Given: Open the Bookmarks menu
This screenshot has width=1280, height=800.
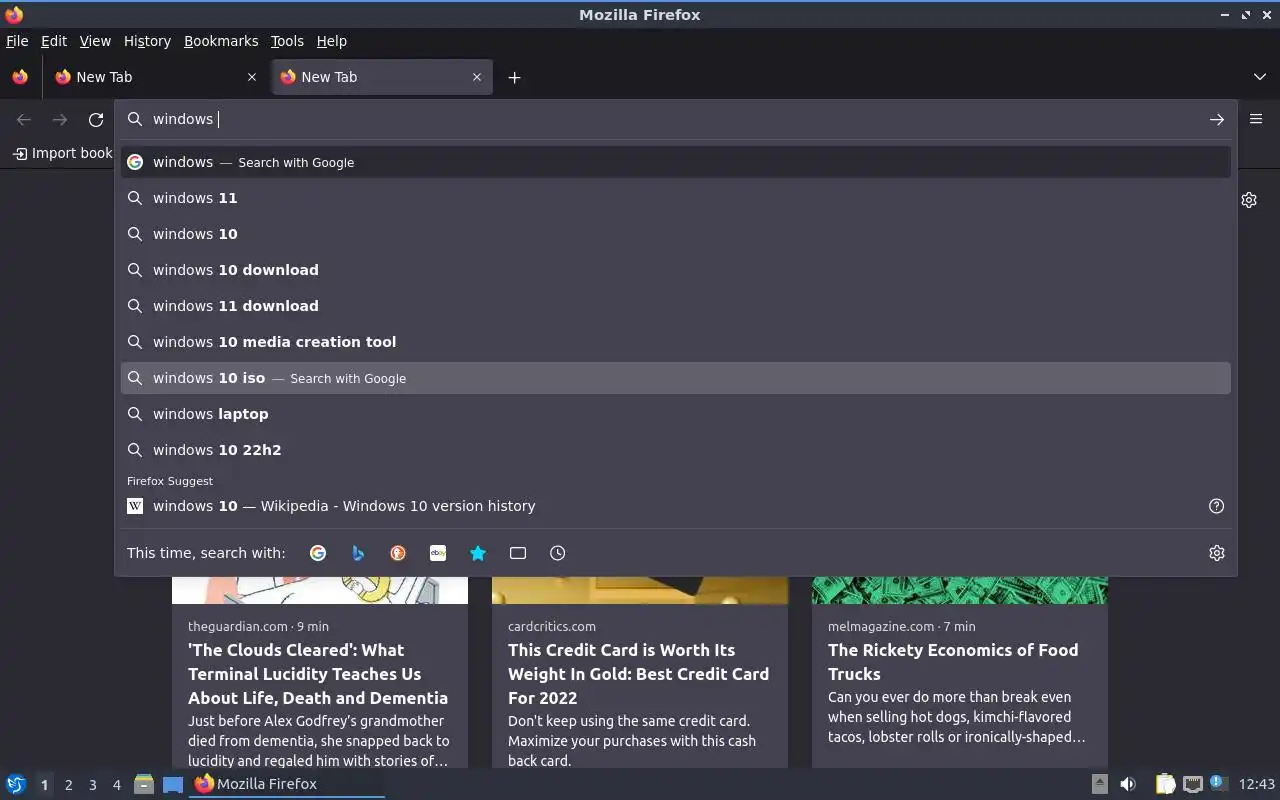Looking at the screenshot, I should pyautogui.click(x=221, y=41).
